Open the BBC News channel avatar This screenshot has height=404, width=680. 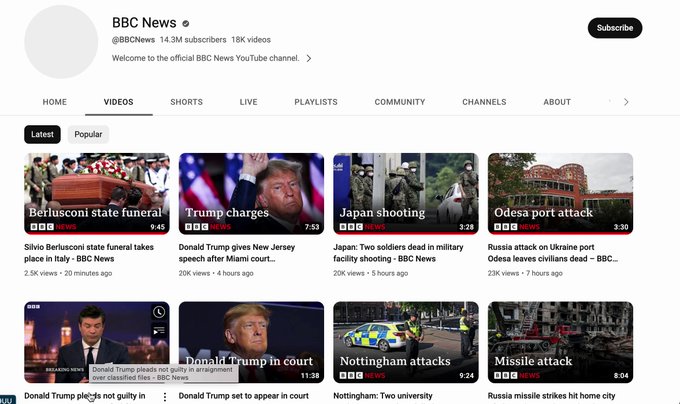(x=61, y=42)
